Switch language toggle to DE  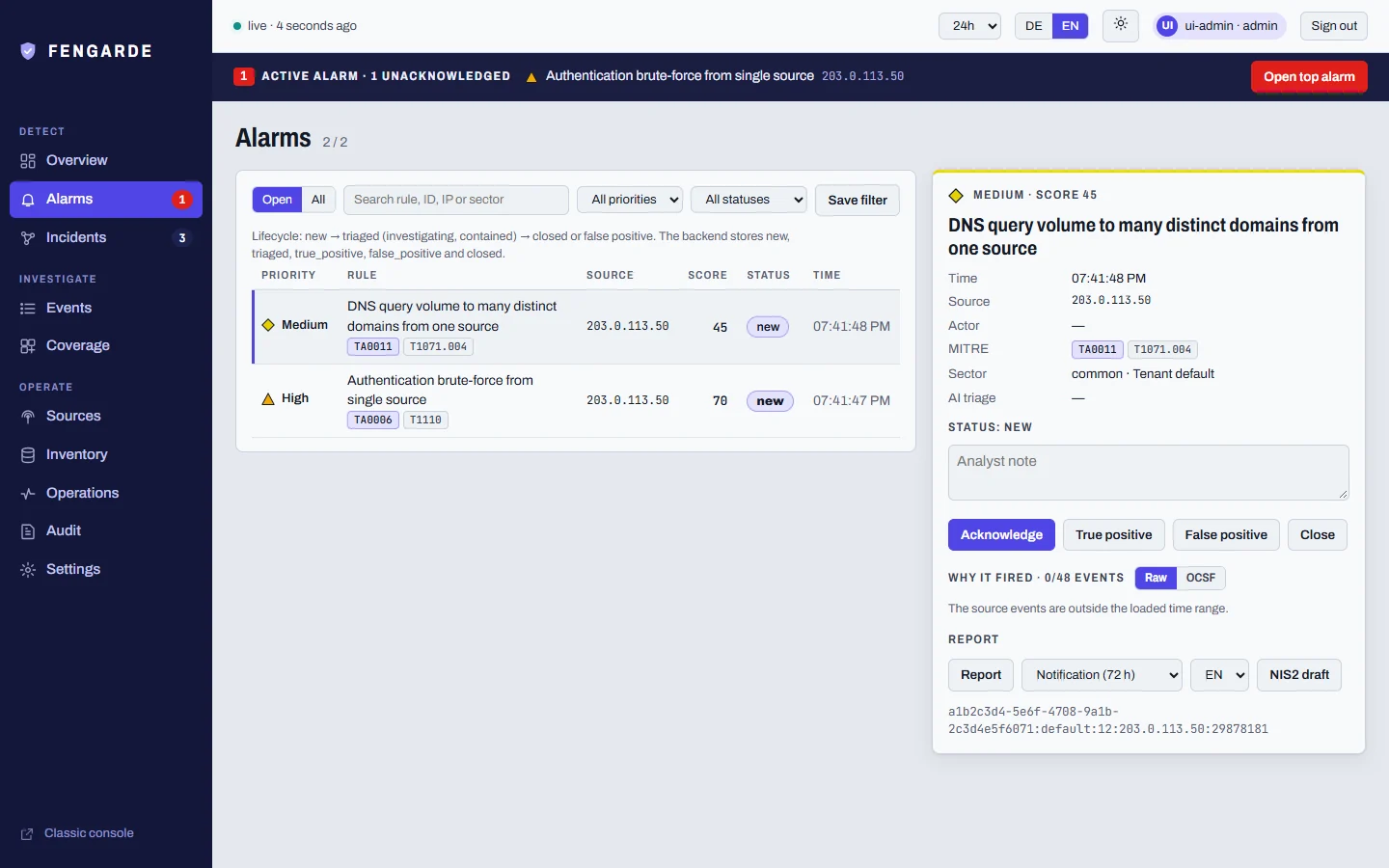1034,26
